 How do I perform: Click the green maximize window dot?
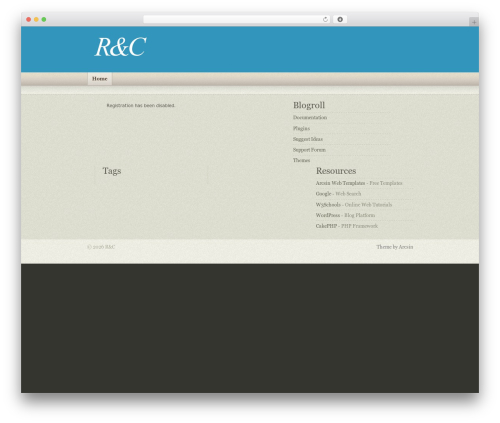(44, 19)
